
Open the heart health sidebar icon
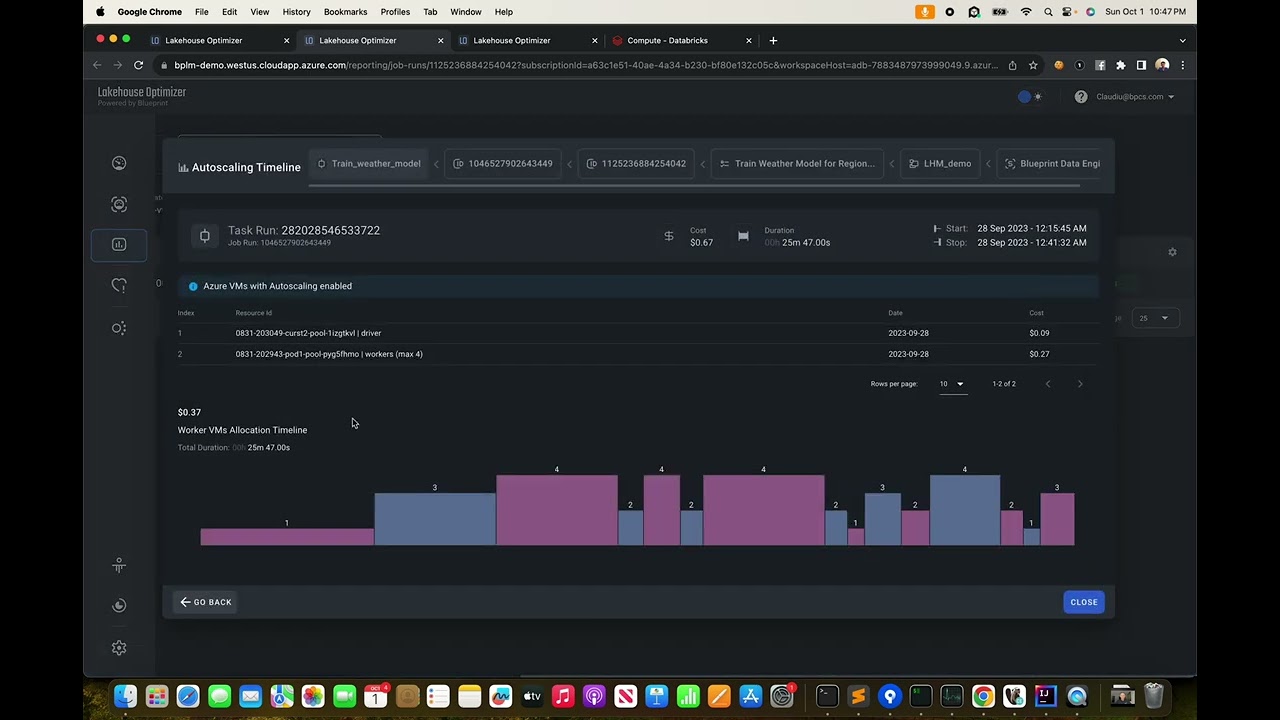pyautogui.click(x=119, y=286)
